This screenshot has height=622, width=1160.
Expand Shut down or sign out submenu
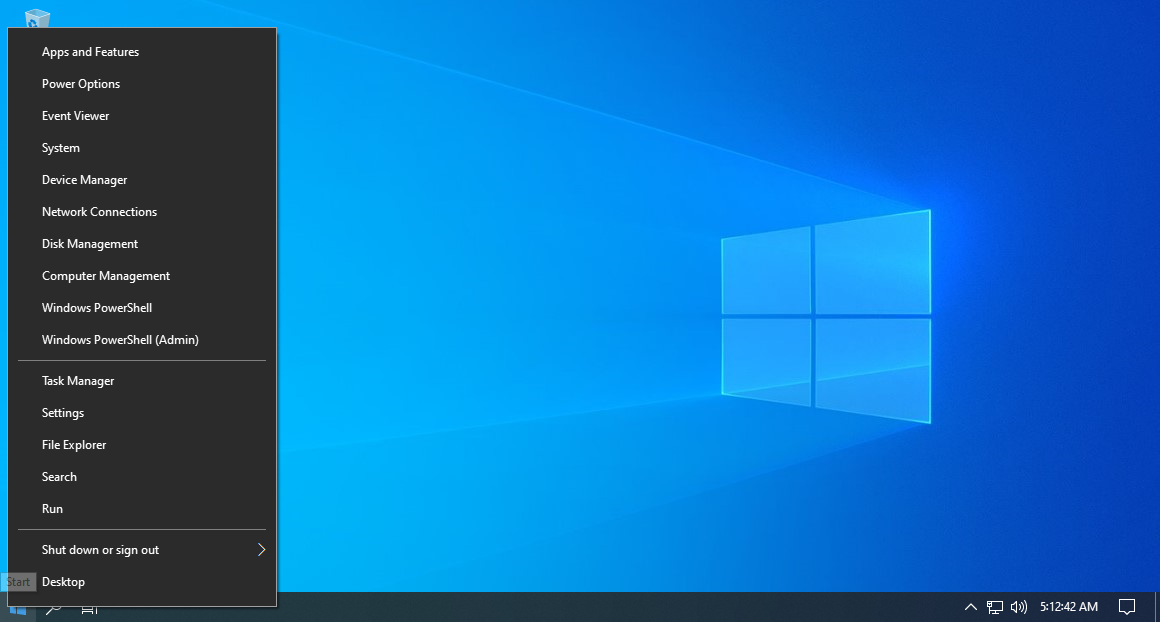pos(142,550)
